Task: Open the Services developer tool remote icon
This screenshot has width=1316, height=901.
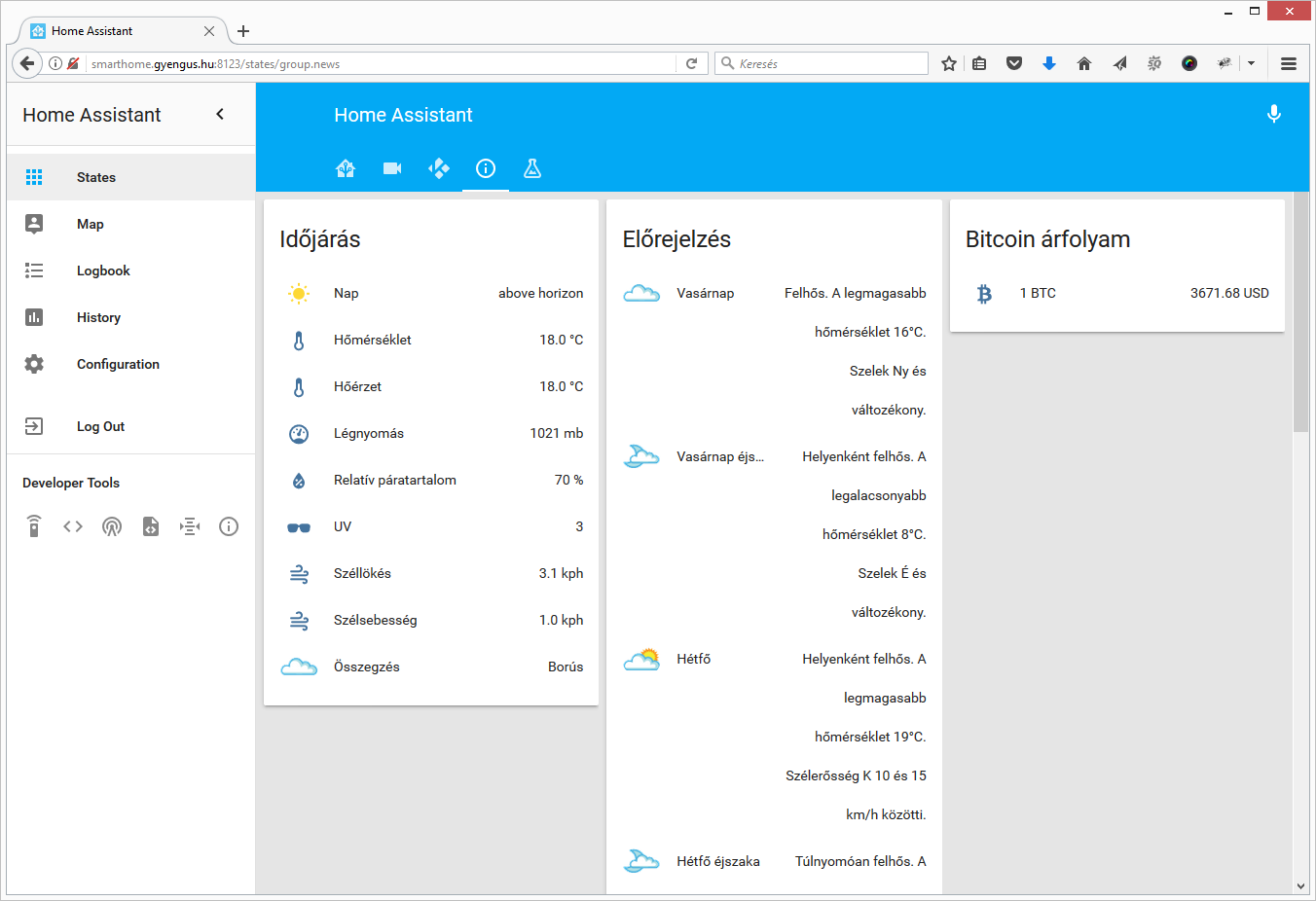Action: [x=34, y=526]
